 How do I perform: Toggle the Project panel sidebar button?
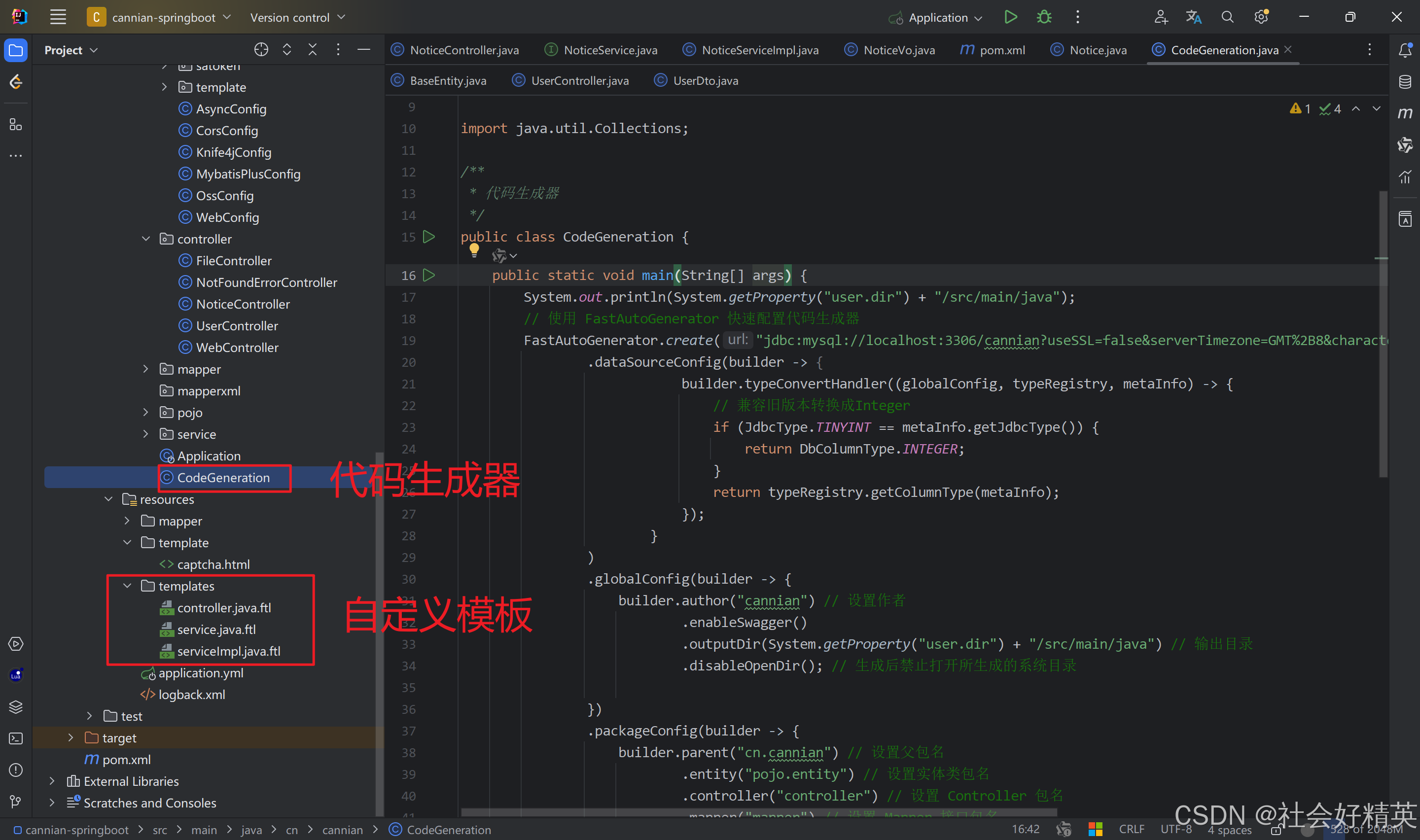(x=16, y=50)
